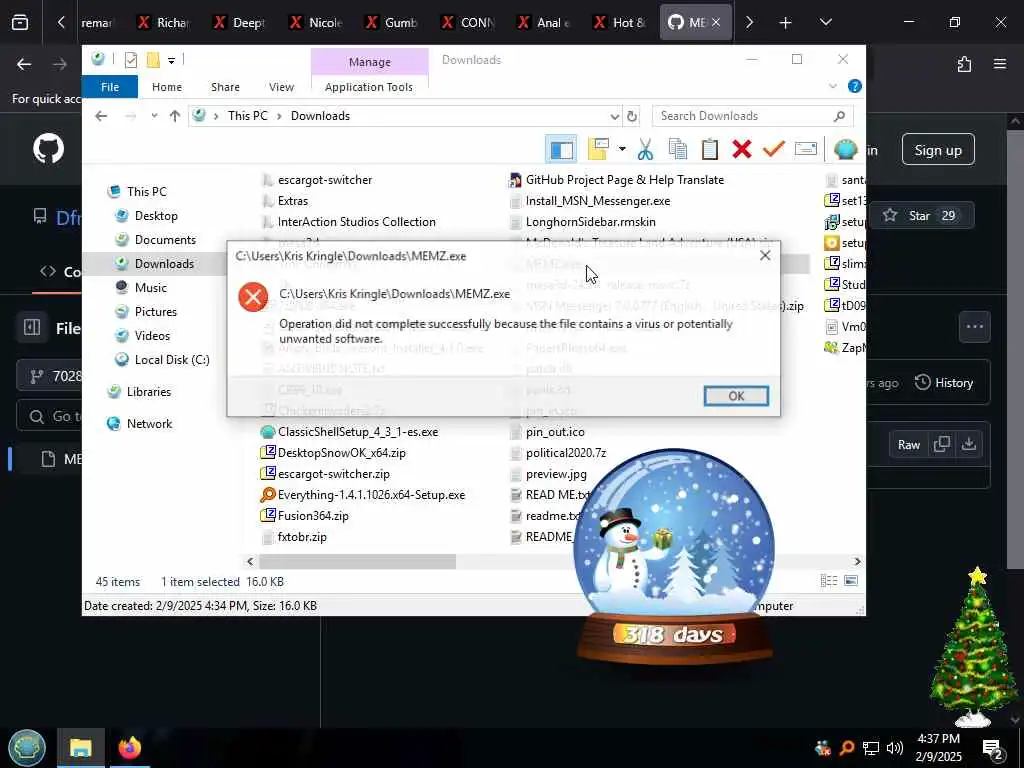Viewport: 1024px width, 768px height.
Task: Select Videos in the navigation pane
Action: (152, 336)
